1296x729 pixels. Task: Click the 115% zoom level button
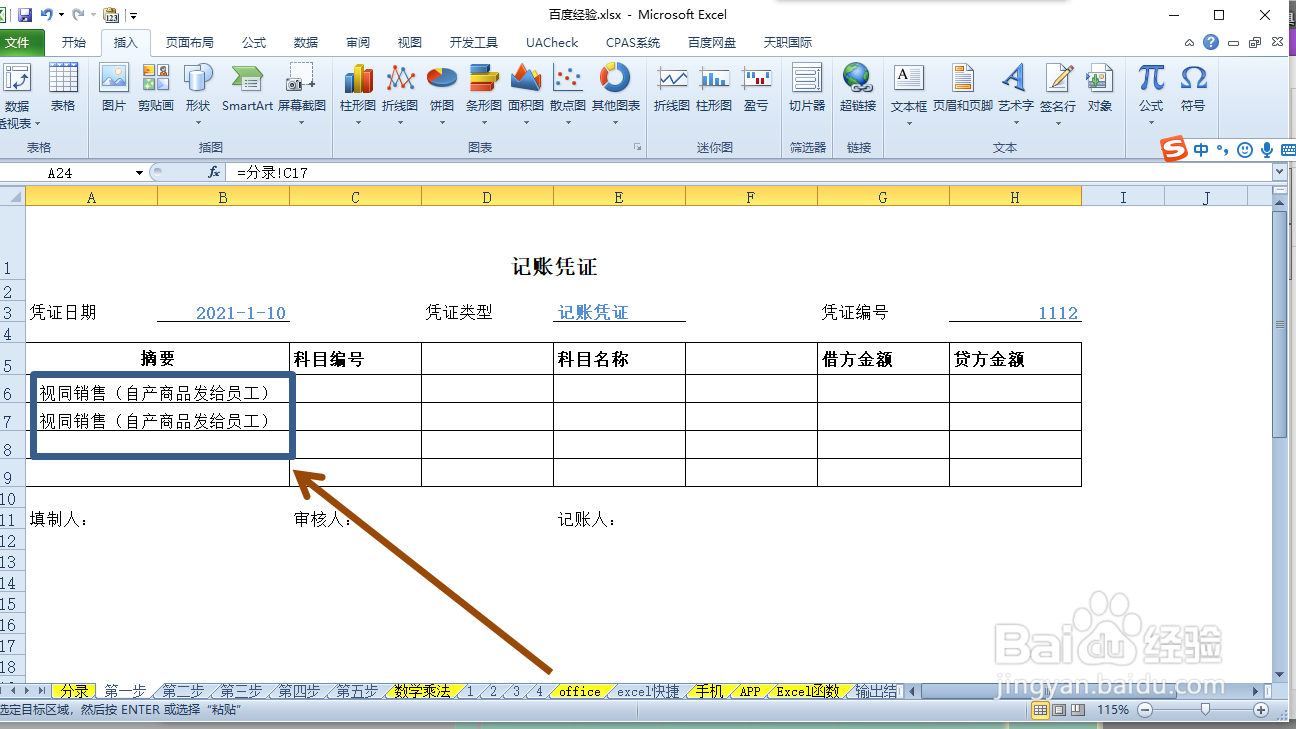[x=1113, y=710]
